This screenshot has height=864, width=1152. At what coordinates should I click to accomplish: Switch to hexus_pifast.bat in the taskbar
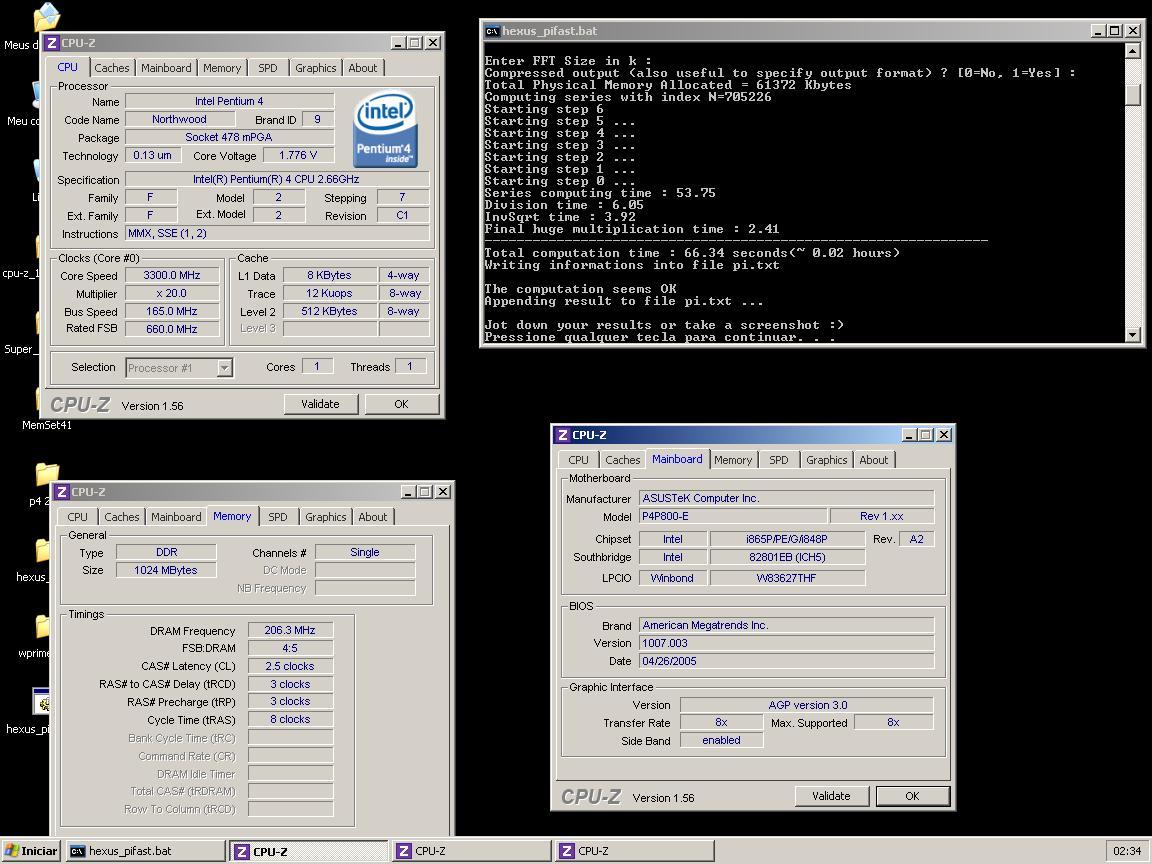coord(145,851)
